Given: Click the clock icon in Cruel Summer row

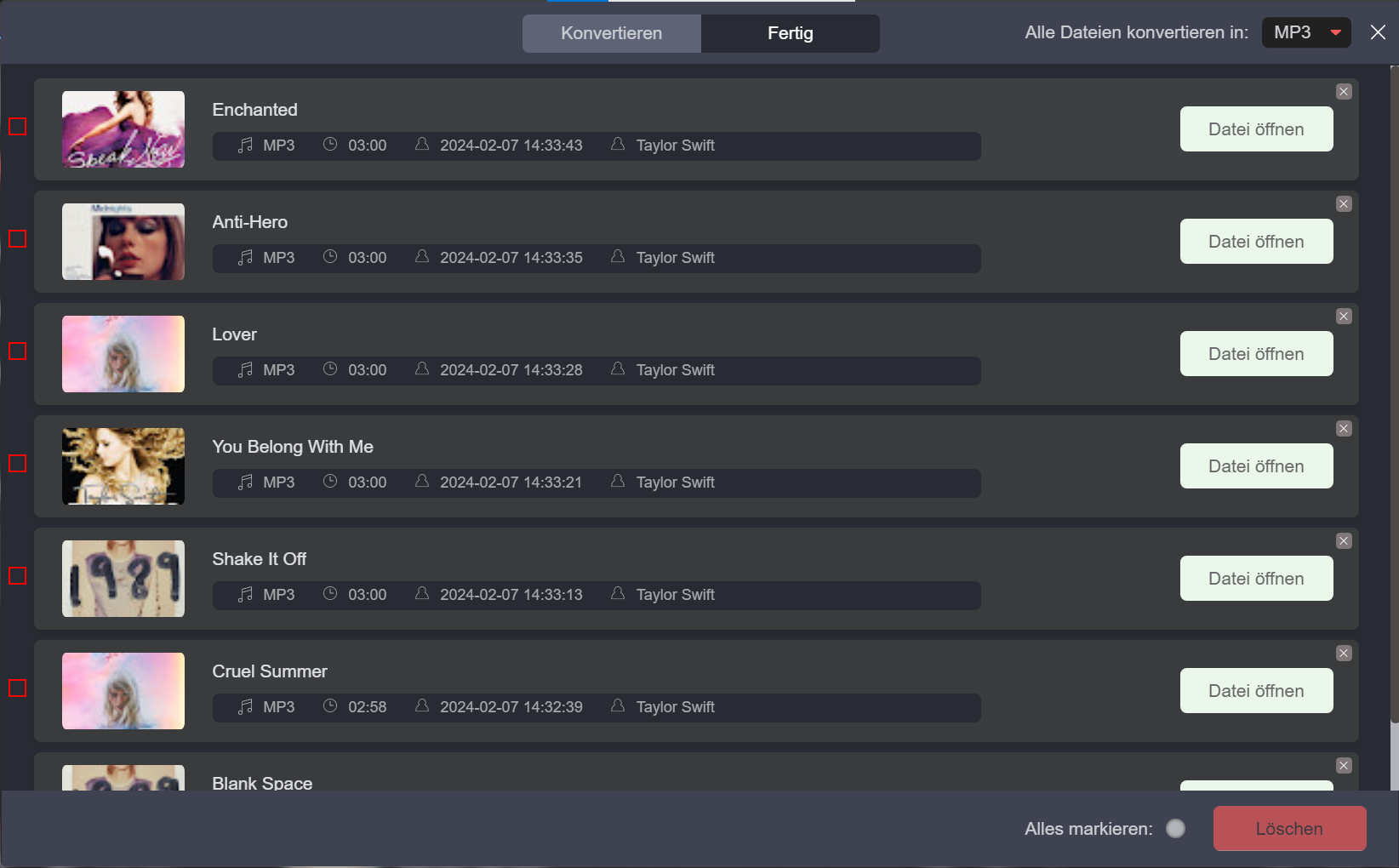Looking at the screenshot, I should pyautogui.click(x=330, y=705).
